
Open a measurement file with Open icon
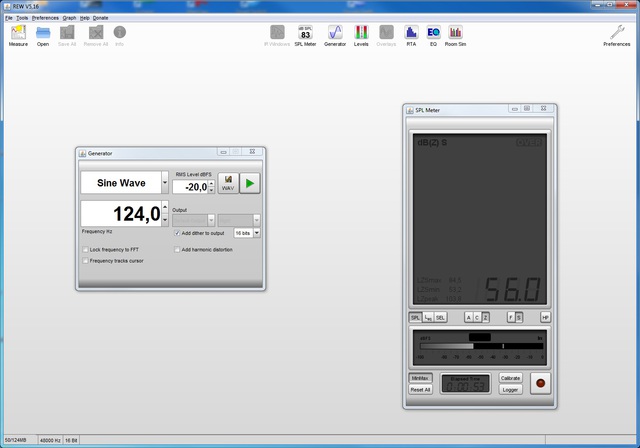coord(43,36)
